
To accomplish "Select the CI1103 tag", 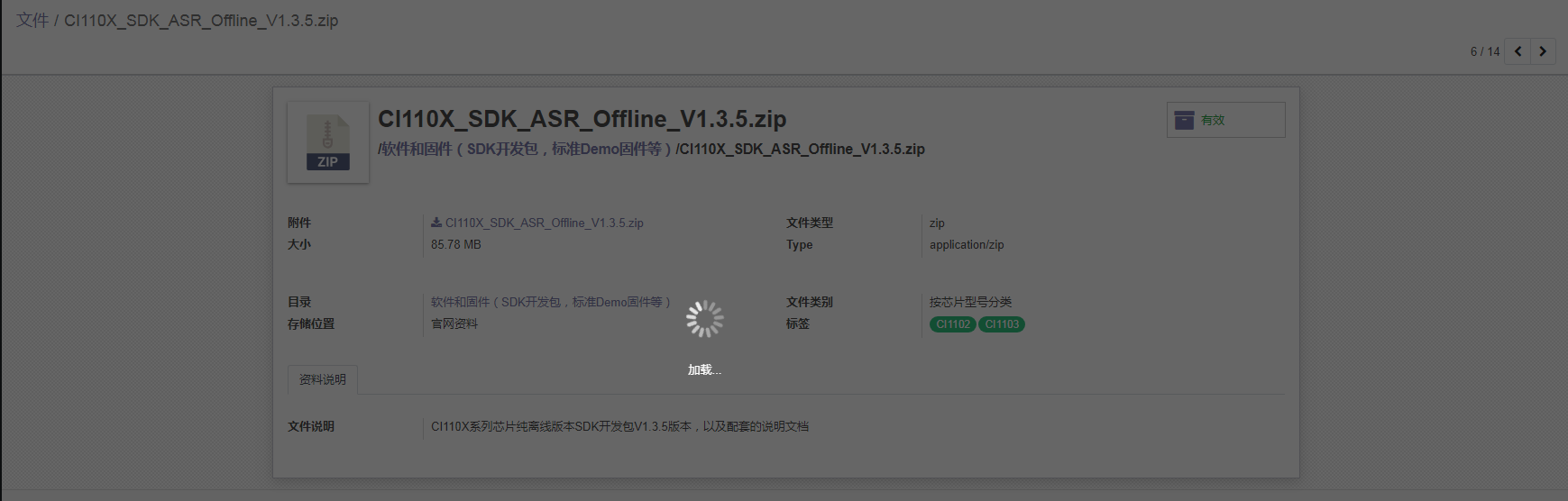I will 1002,324.
